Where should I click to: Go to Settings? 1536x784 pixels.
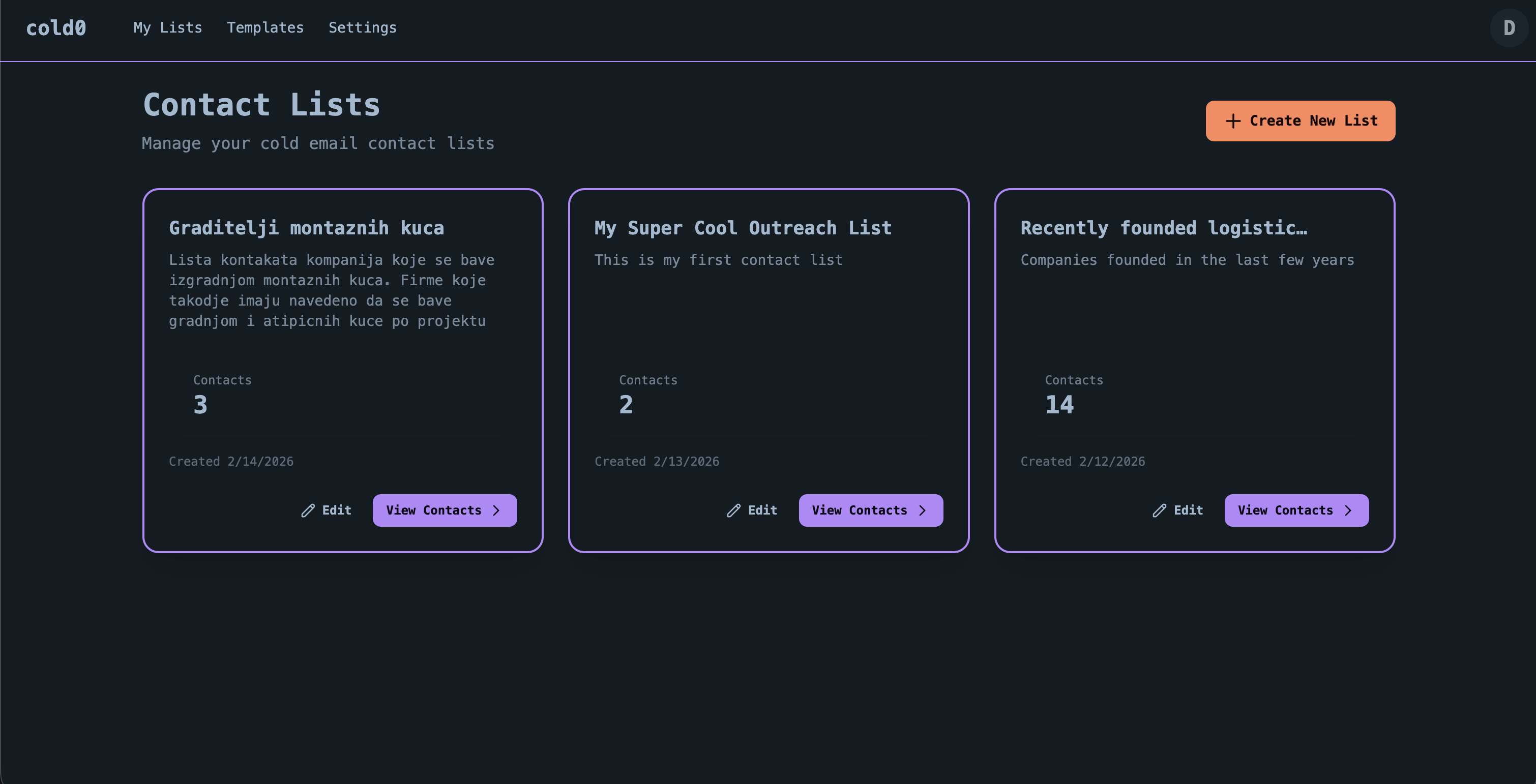point(363,27)
